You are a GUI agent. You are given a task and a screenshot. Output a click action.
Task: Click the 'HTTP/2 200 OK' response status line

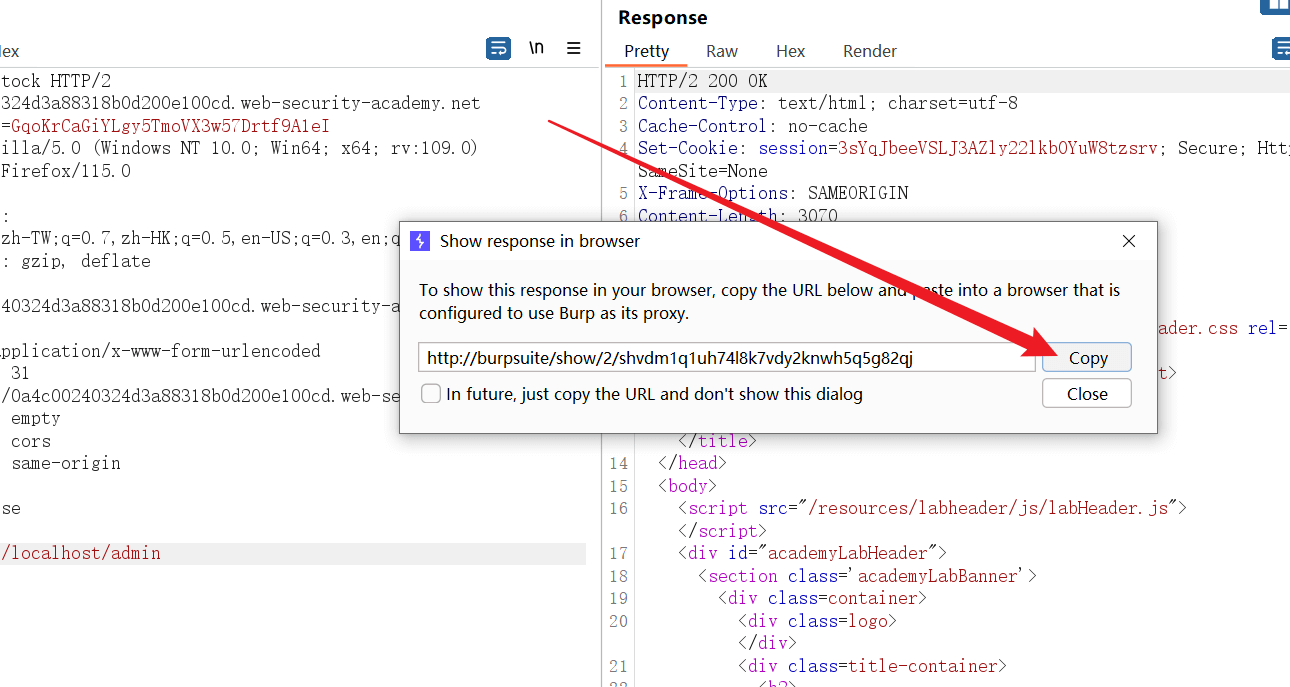point(702,81)
